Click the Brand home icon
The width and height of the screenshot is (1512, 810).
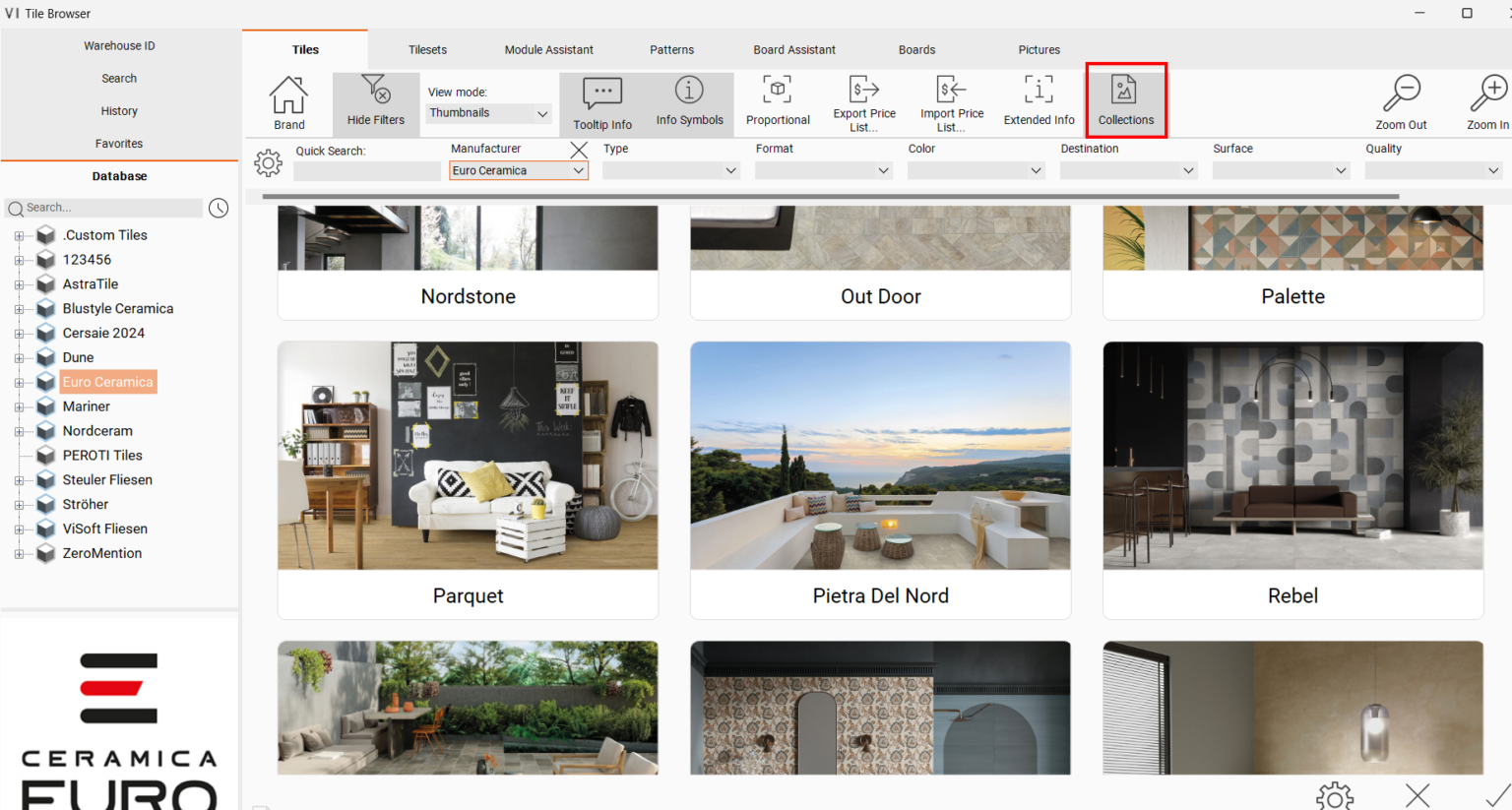point(288,102)
